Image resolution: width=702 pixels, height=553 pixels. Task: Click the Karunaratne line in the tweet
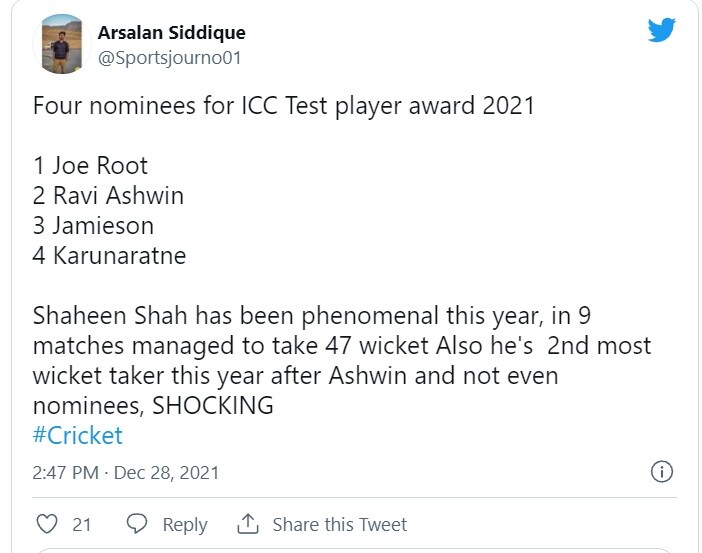click(109, 255)
